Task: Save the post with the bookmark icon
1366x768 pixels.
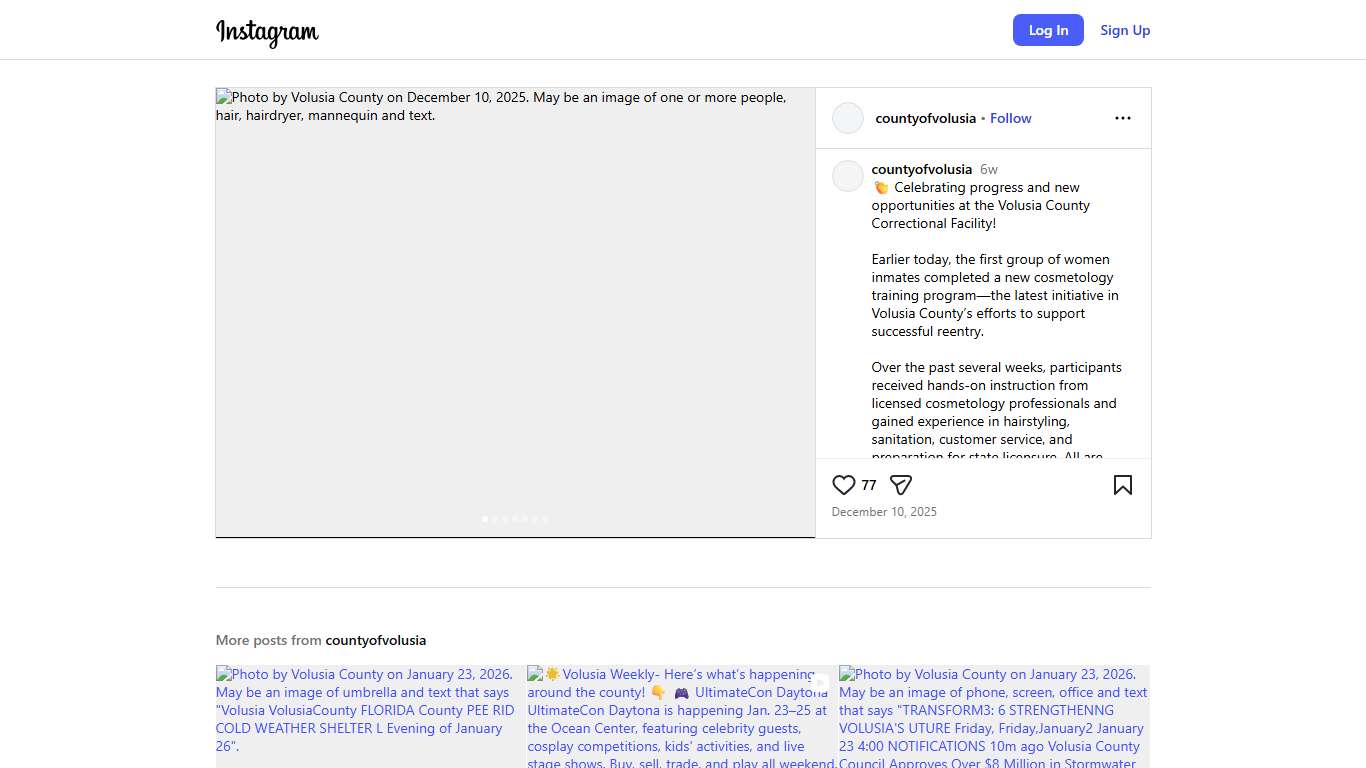Action: click(x=1122, y=485)
